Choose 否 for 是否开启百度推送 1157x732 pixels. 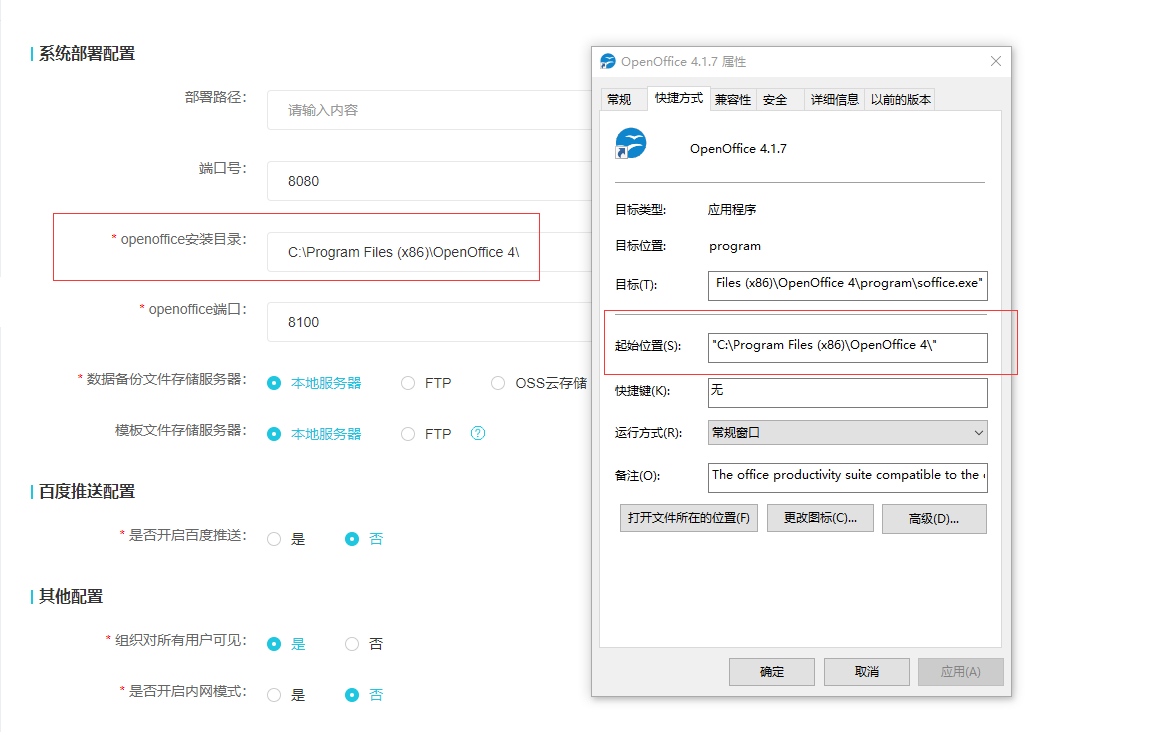[x=352, y=539]
